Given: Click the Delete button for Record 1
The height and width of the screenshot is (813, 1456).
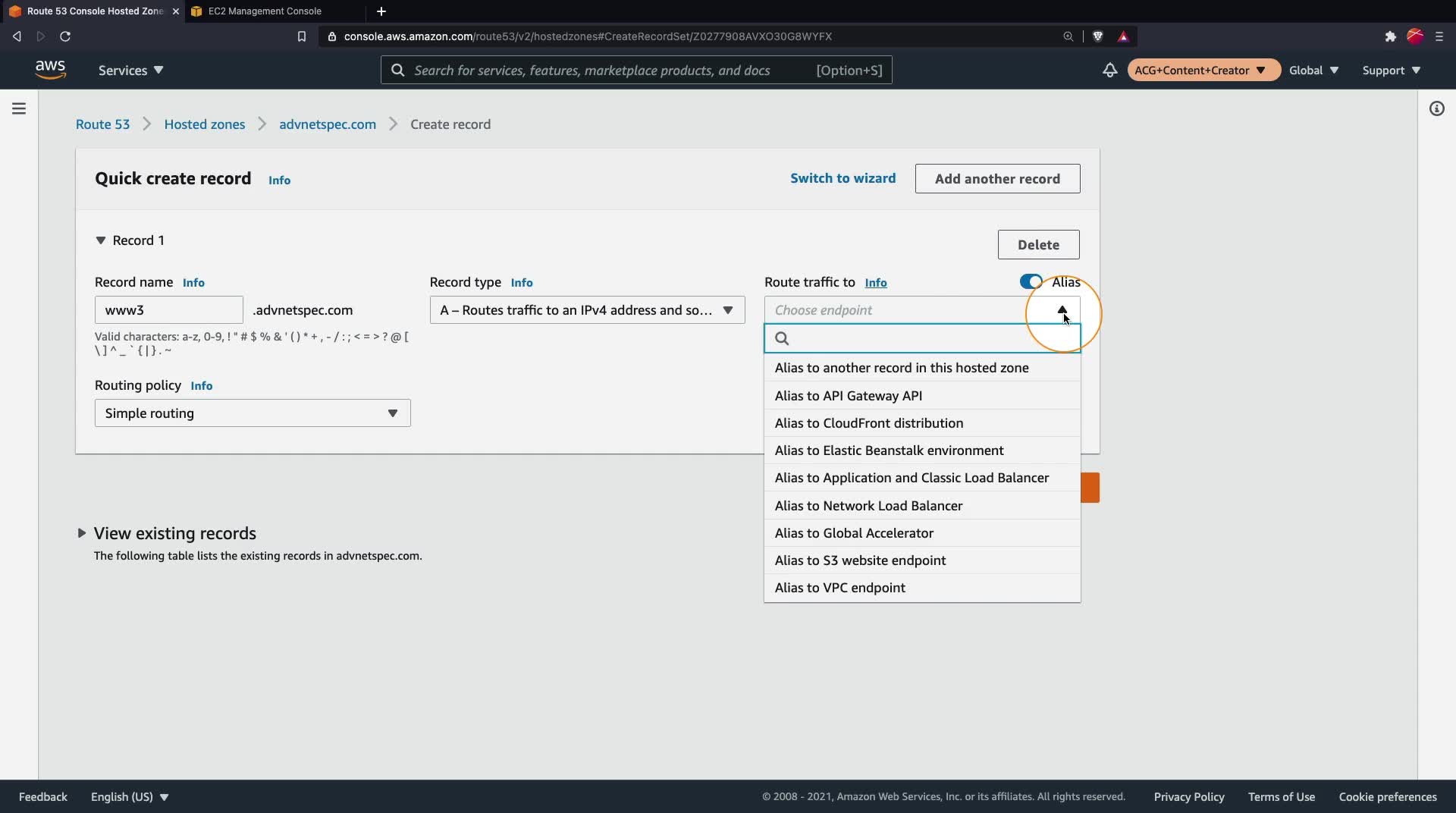Looking at the screenshot, I should click(x=1038, y=245).
